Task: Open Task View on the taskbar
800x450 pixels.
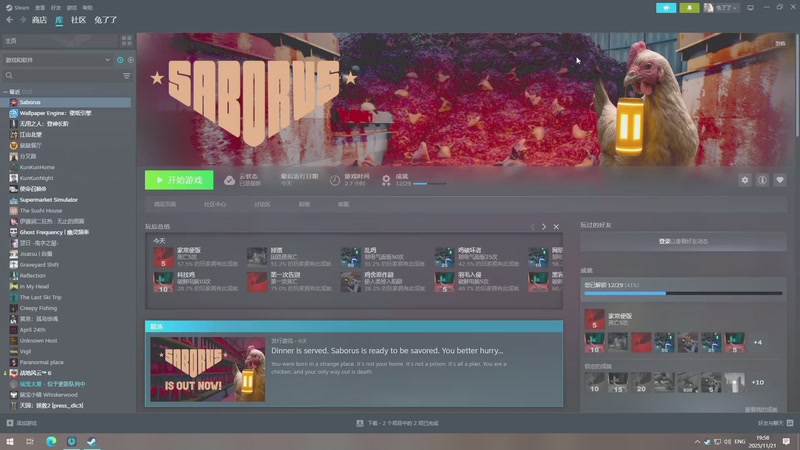Action: pyautogui.click(x=30, y=441)
